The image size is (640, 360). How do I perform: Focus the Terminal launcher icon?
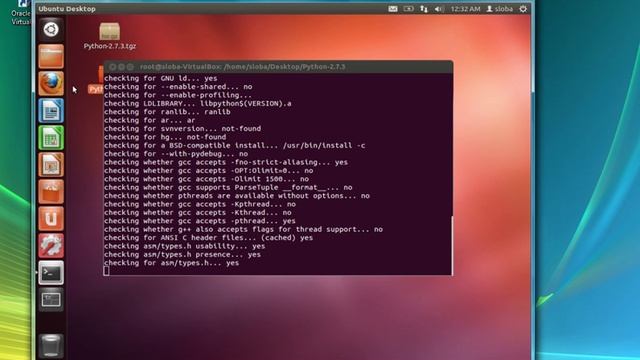51,272
